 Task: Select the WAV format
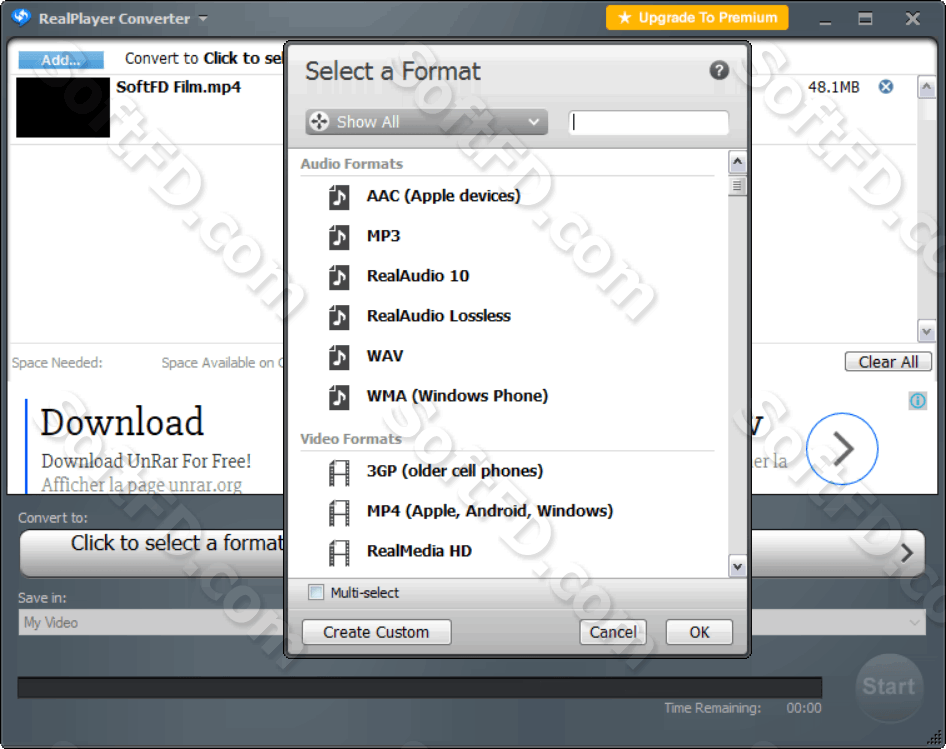(x=385, y=355)
